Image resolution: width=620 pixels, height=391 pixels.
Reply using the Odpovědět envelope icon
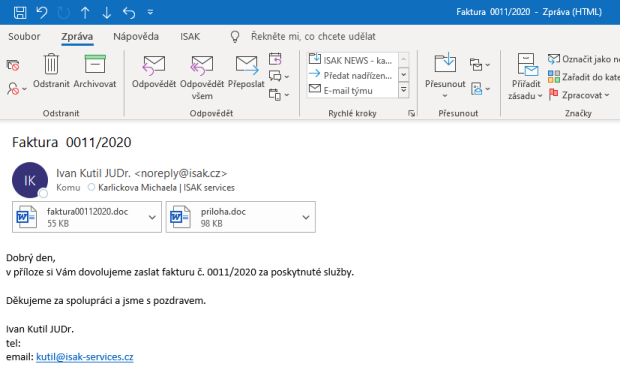pos(154,65)
